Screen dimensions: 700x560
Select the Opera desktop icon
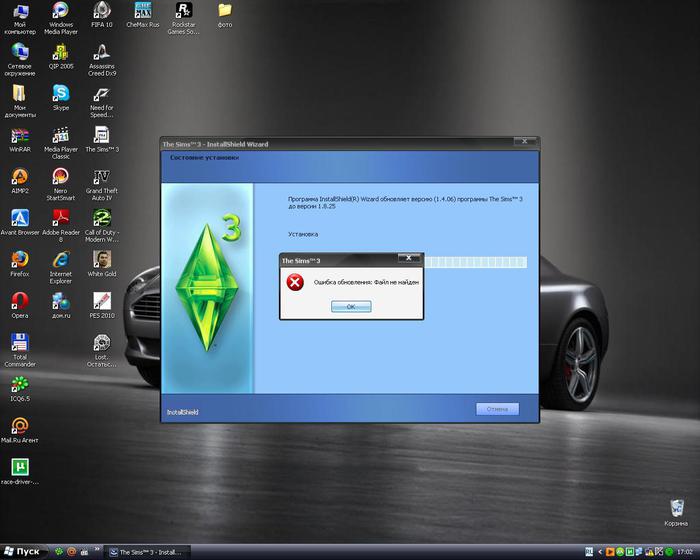(x=20, y=306)
